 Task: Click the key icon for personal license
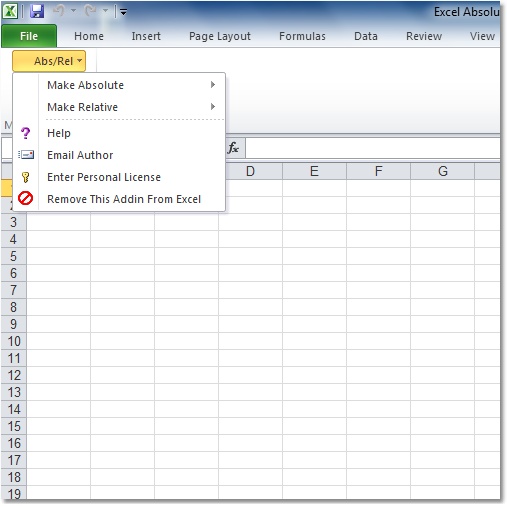coord(25,177)
